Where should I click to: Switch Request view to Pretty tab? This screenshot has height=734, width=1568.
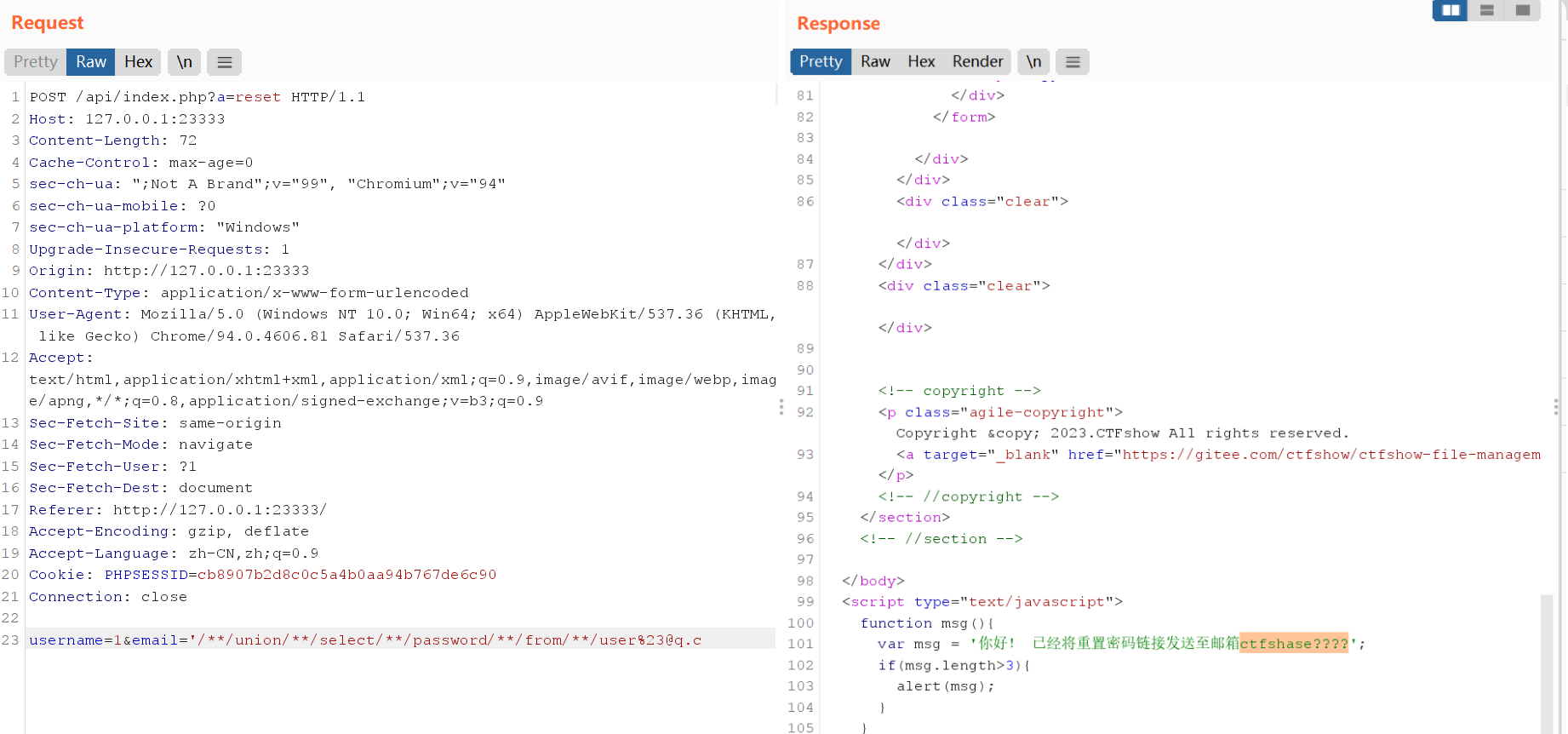tap(36, 62)
